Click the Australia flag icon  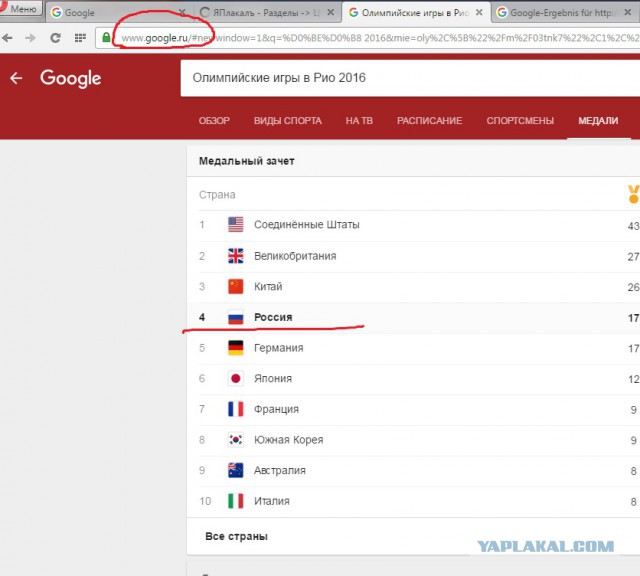[236, 470]
